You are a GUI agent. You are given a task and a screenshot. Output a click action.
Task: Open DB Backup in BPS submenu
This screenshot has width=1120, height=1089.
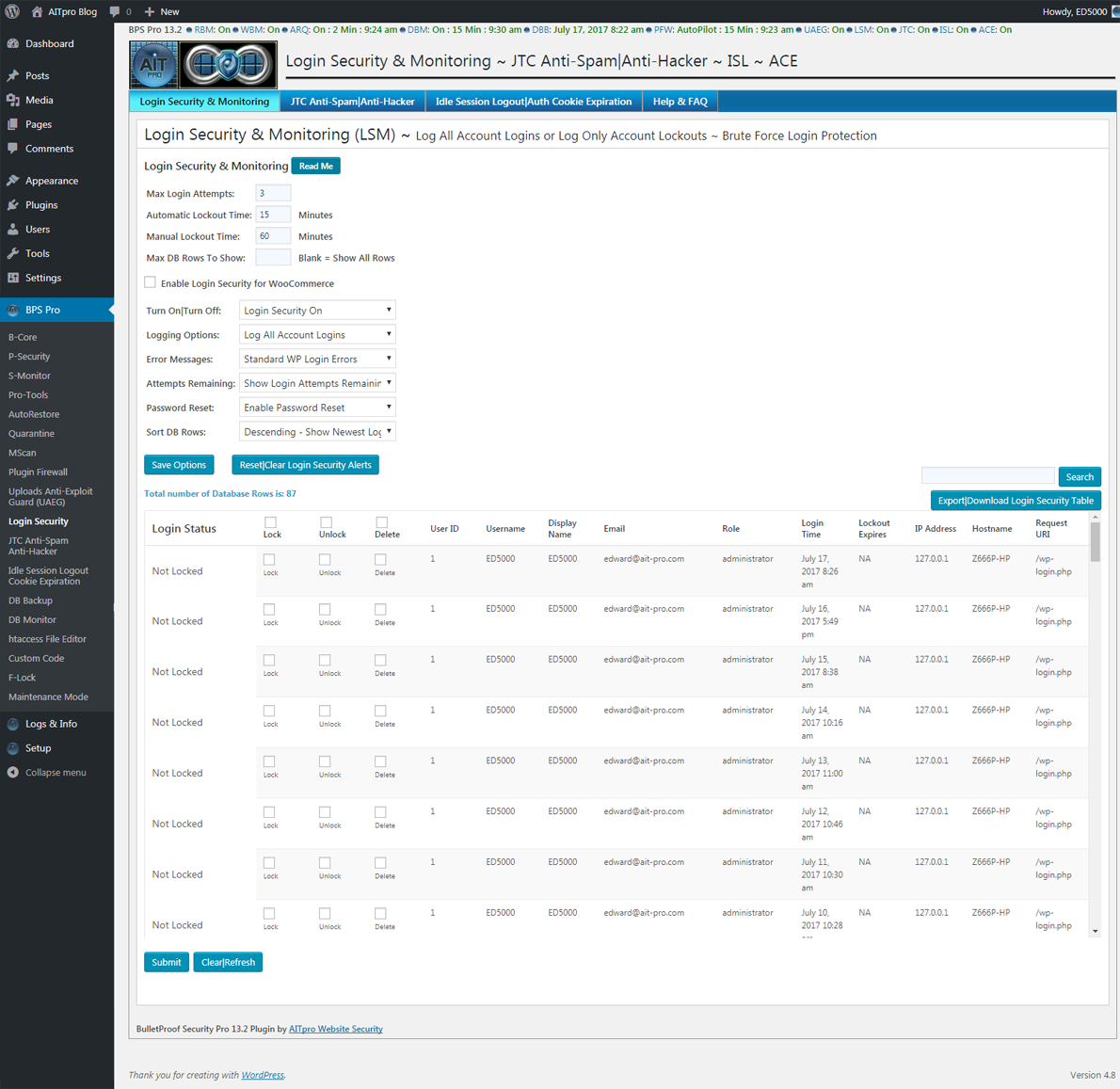30,601
